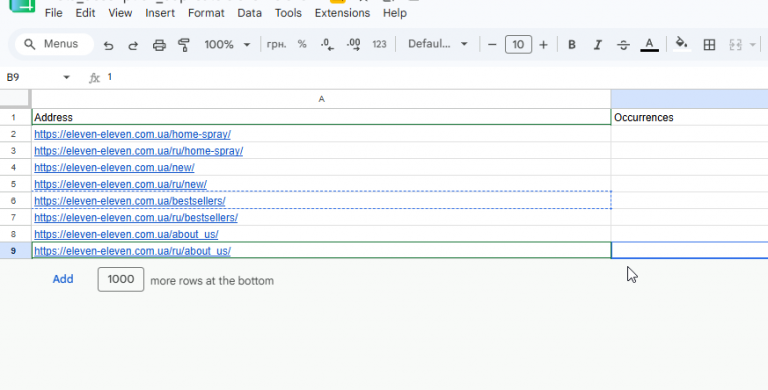Open the /ru/bestsellers/ link

136,218
